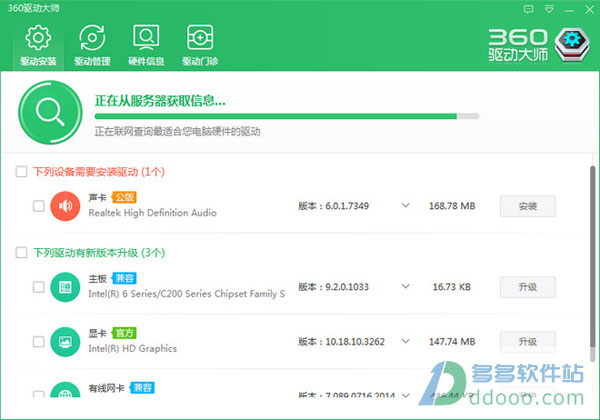Click the 正在联网查询 status subtitle

178,132
